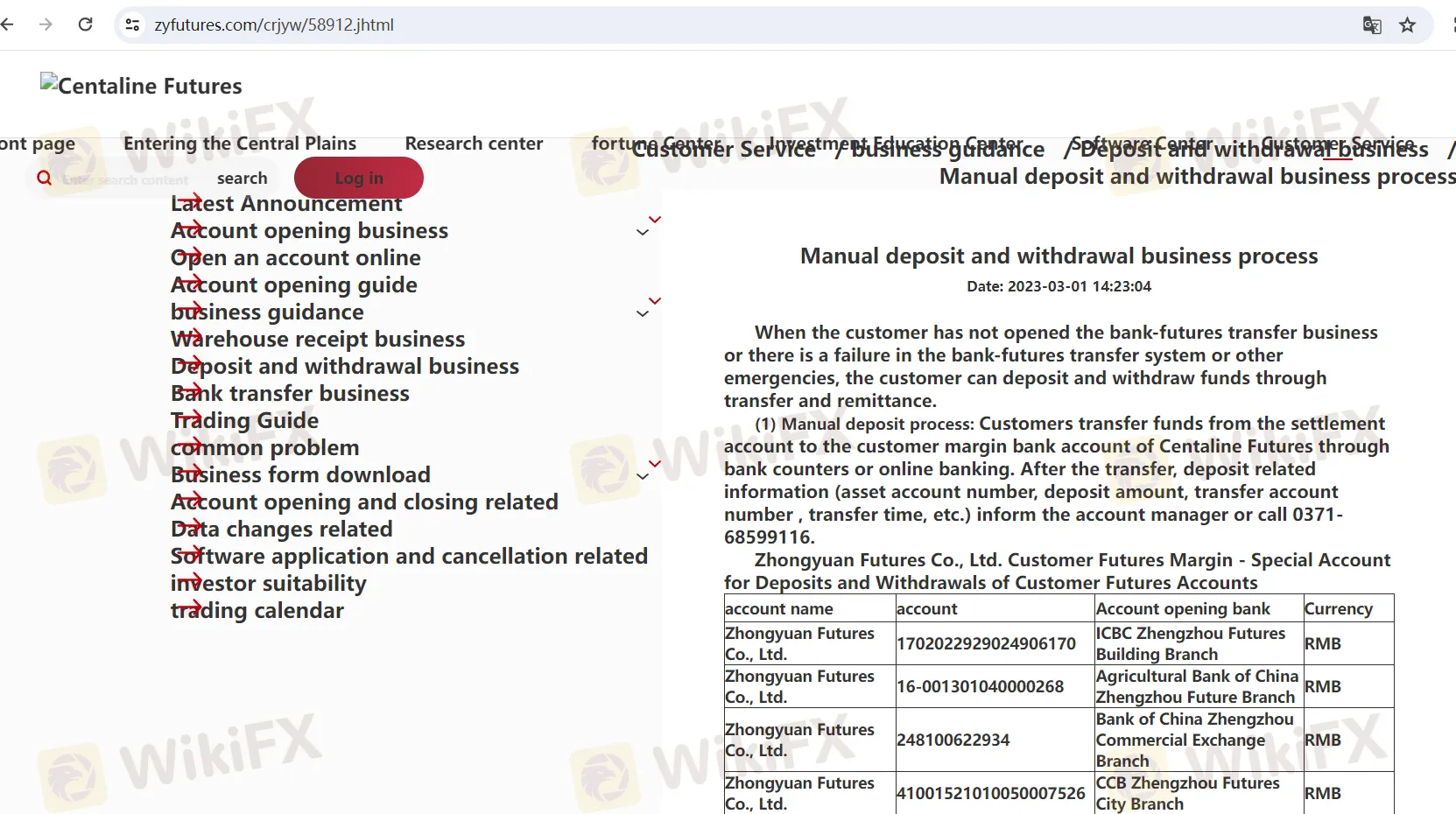
Task: Open the 'Trading Guide' link
Action: pos(244,420)
